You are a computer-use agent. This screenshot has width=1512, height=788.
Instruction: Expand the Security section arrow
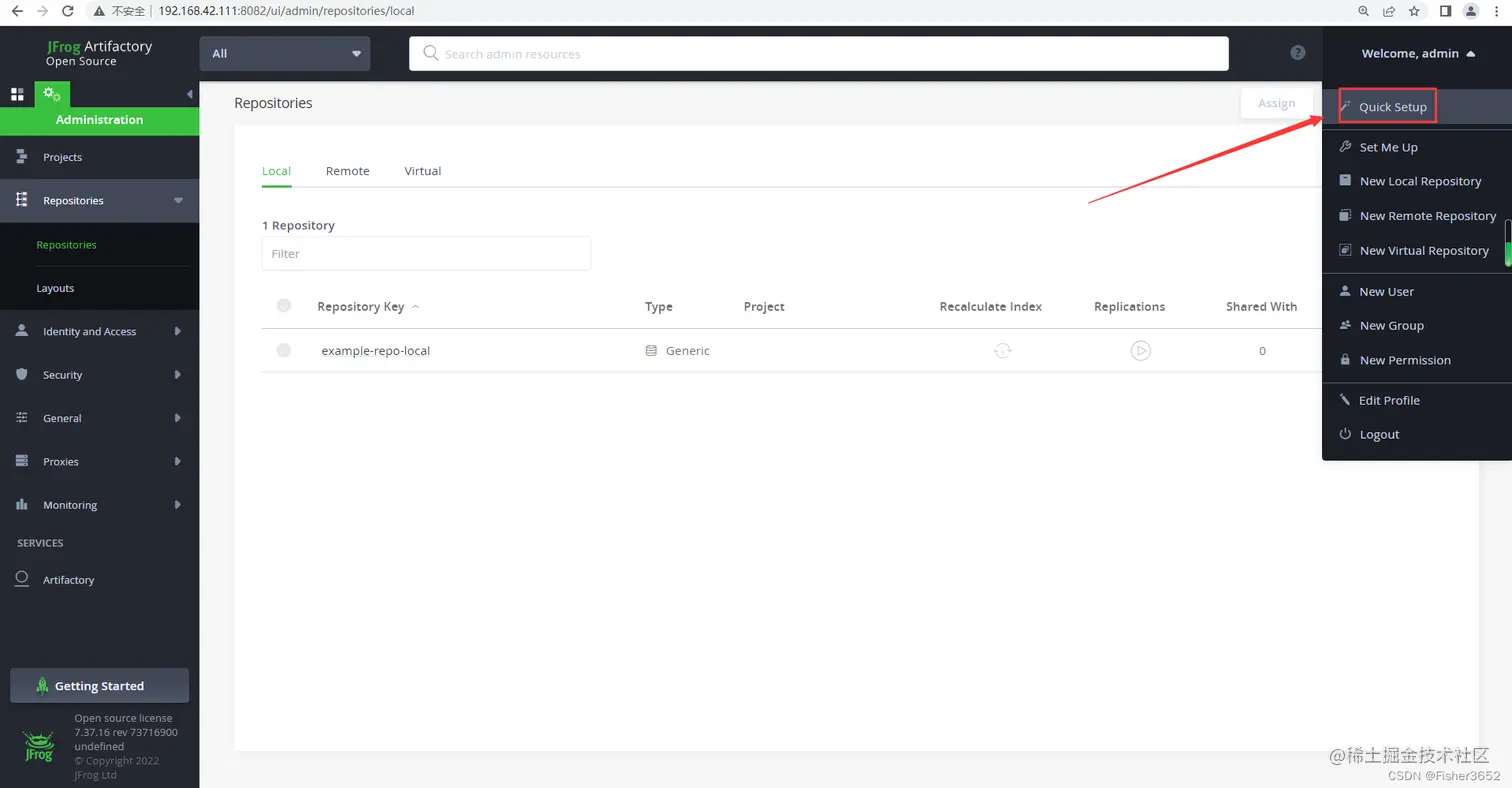click(178, 374)
